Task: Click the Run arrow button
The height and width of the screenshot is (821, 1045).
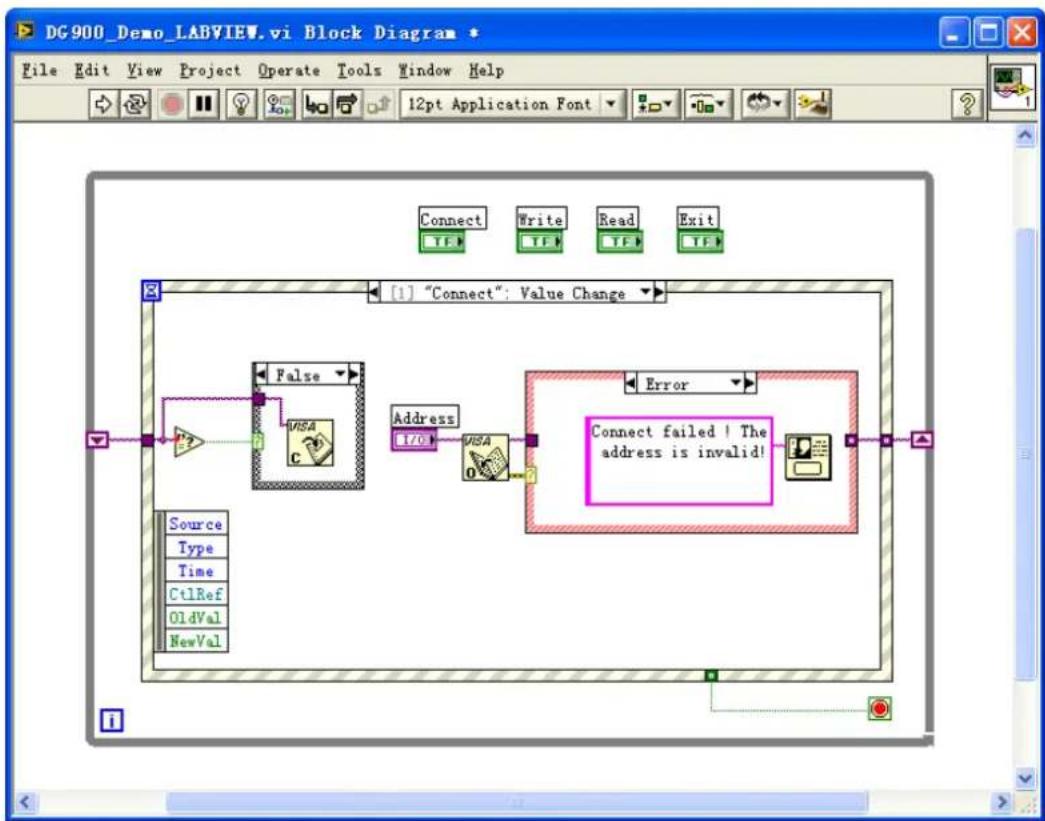Action: click(x=103, y=105)
